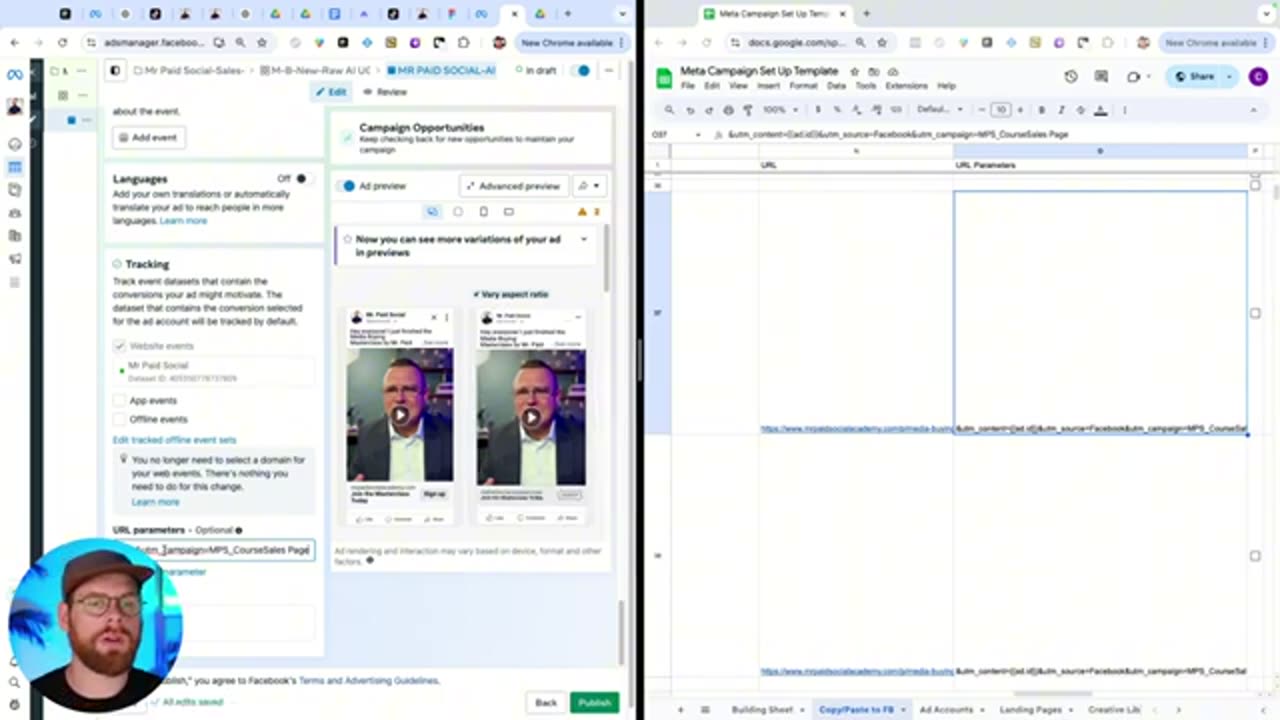Click the Meta logo in Ads Manager sidebar

(x=14, y=75)
